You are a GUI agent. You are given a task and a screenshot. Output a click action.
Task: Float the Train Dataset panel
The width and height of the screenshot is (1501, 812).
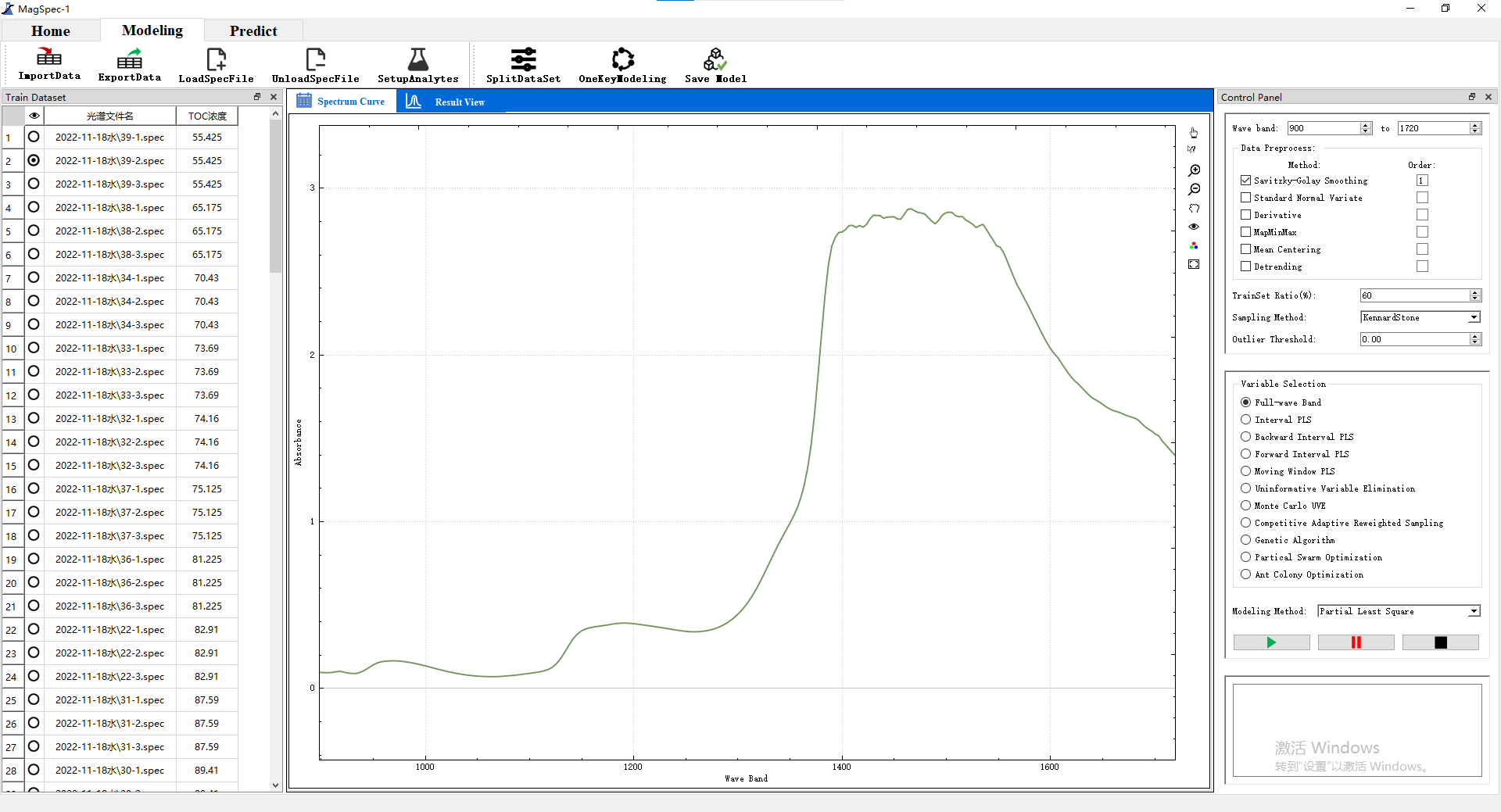[x=257, y=97]
